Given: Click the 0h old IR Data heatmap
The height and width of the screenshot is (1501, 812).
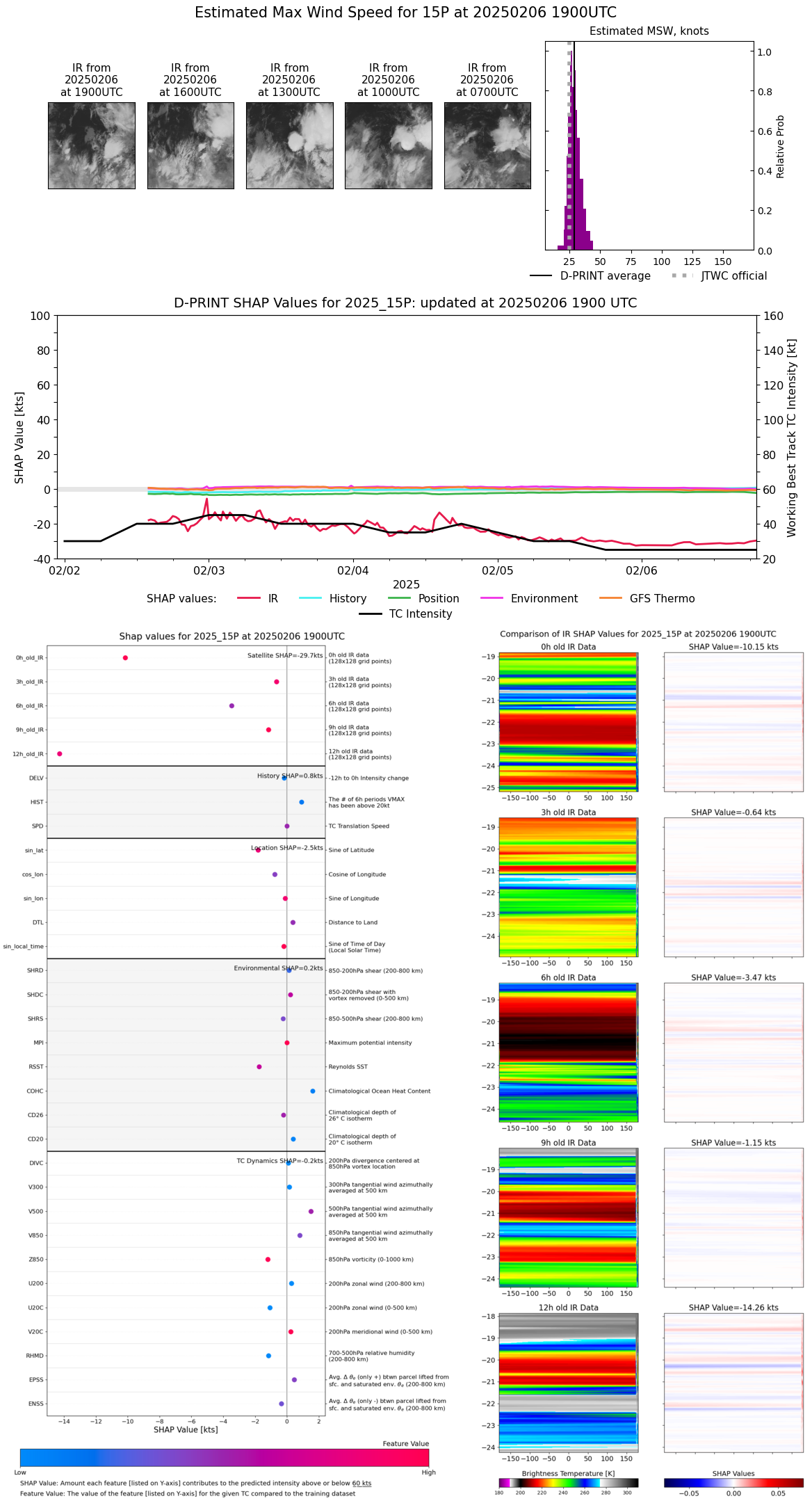Looking at the screenshot, I should [568, 721].
